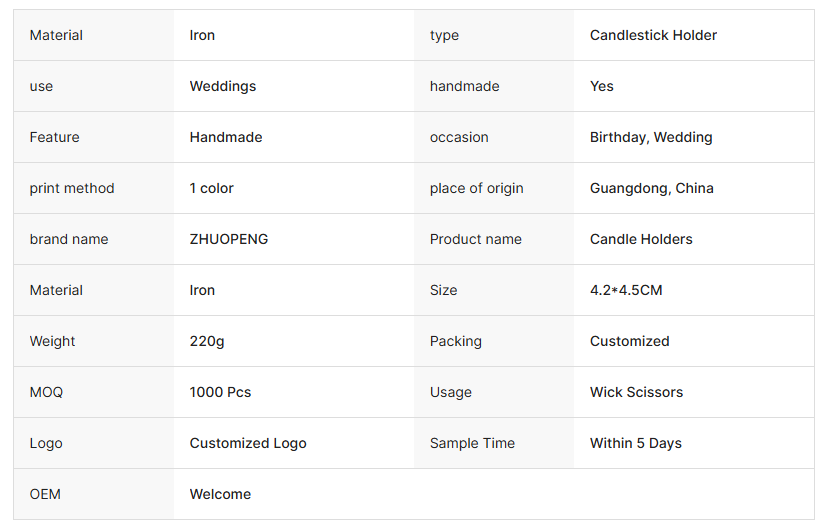Click the 'Guangdong, China' origin value
Image resolution: width=829 pixels, height=531 pixels.
[x=651, y=188]
